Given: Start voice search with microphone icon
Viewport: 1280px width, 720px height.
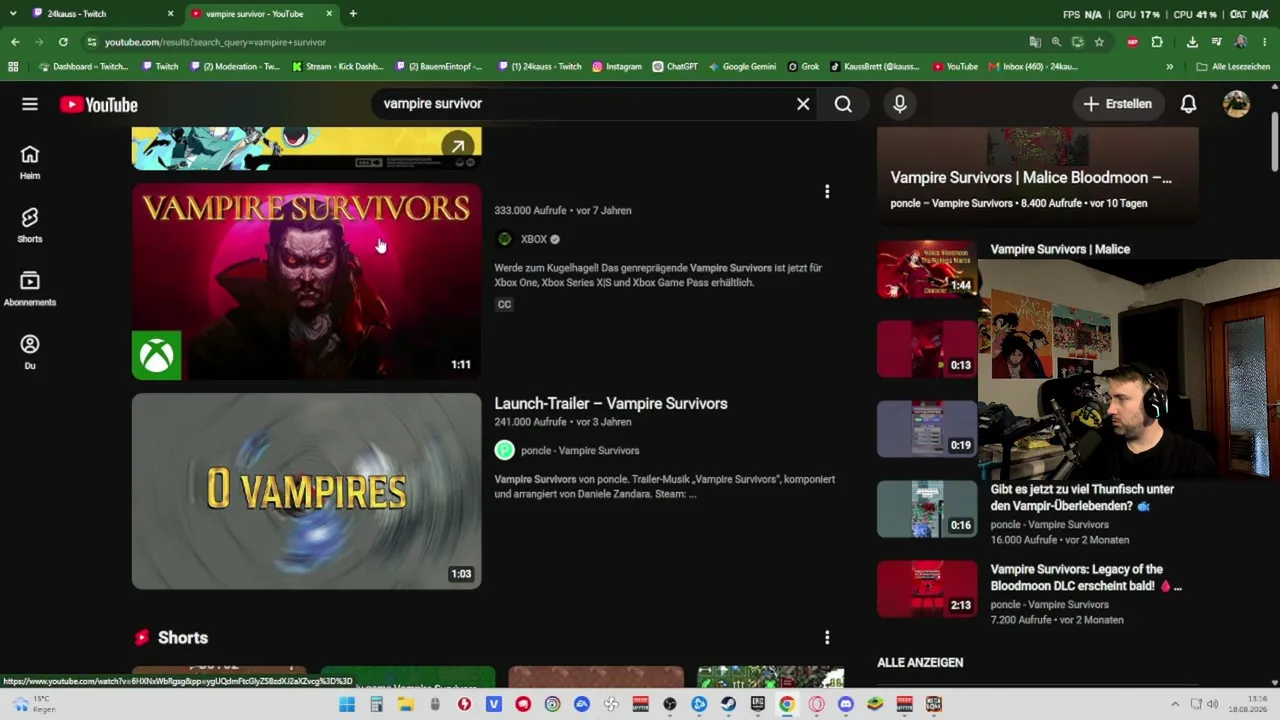Looking at the screenshot, I should [x=900, y=104].
